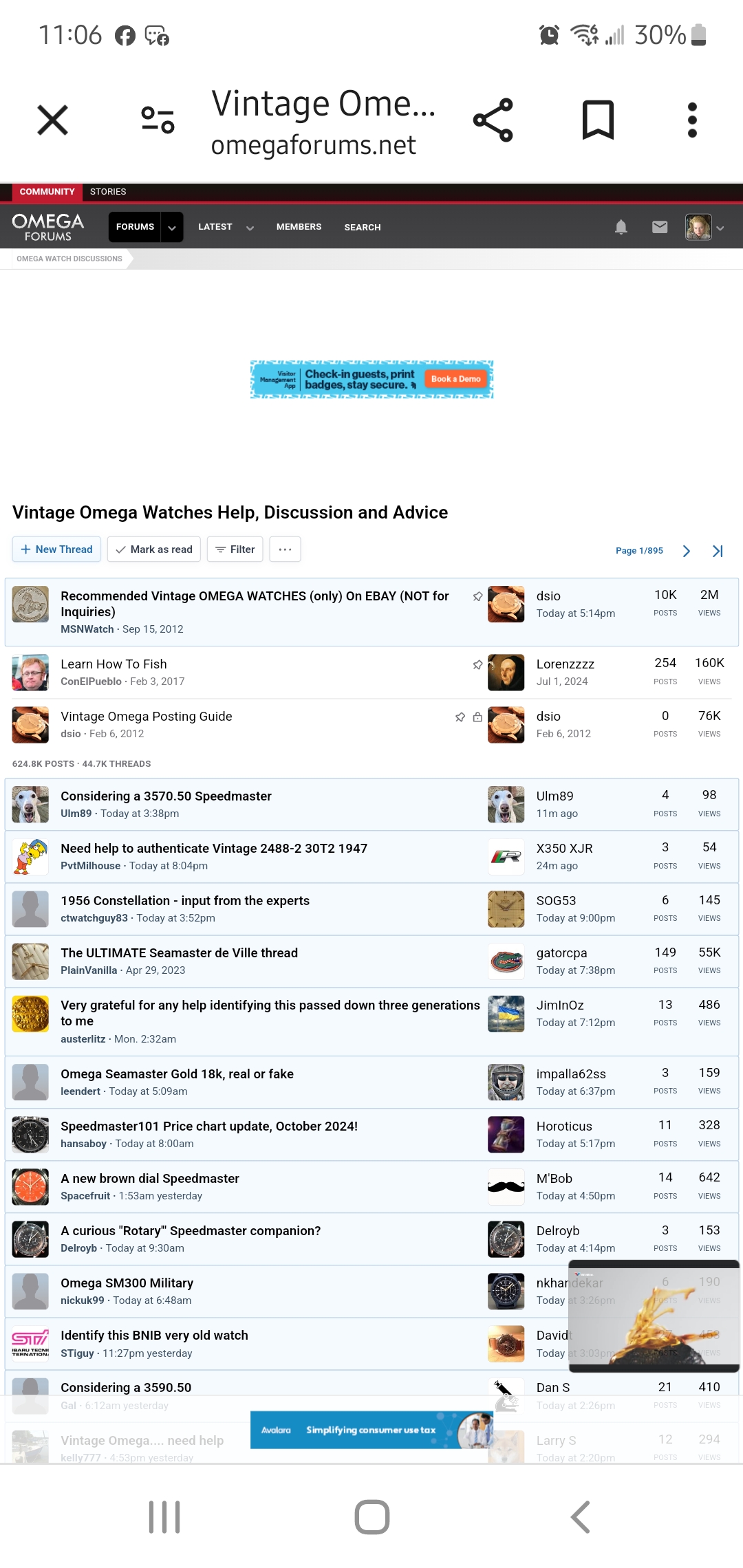
Task: Open impalla62ss helmet avatar
Action: click(x=506, y=1082)
